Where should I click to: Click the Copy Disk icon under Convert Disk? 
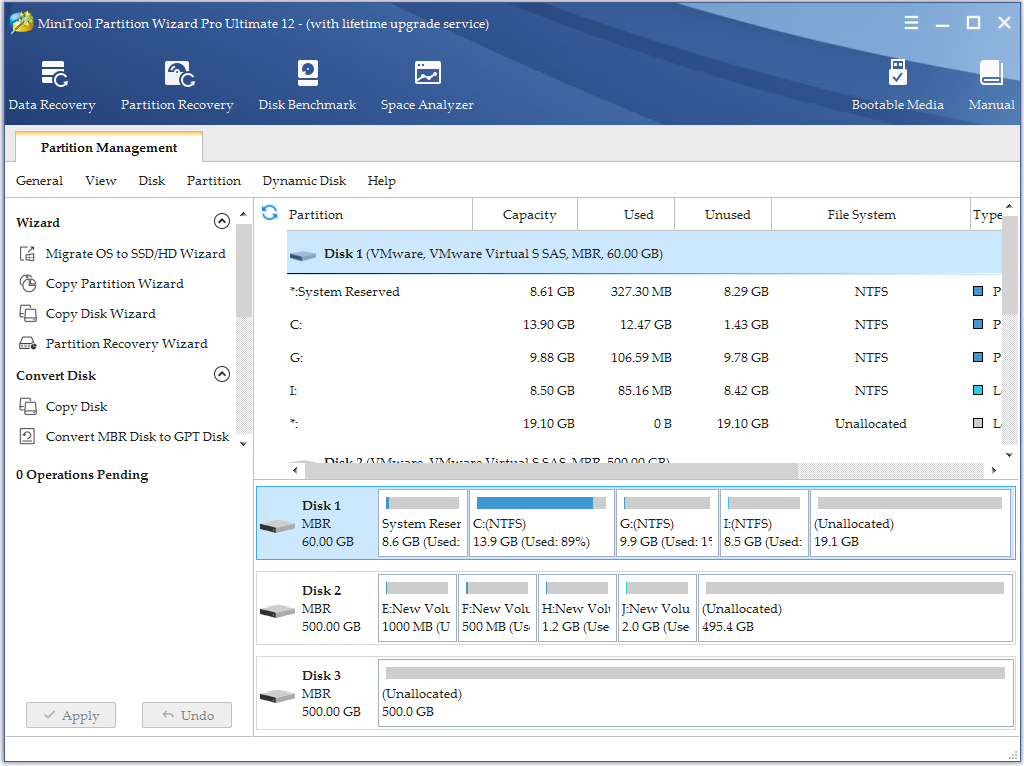[27, 406]
